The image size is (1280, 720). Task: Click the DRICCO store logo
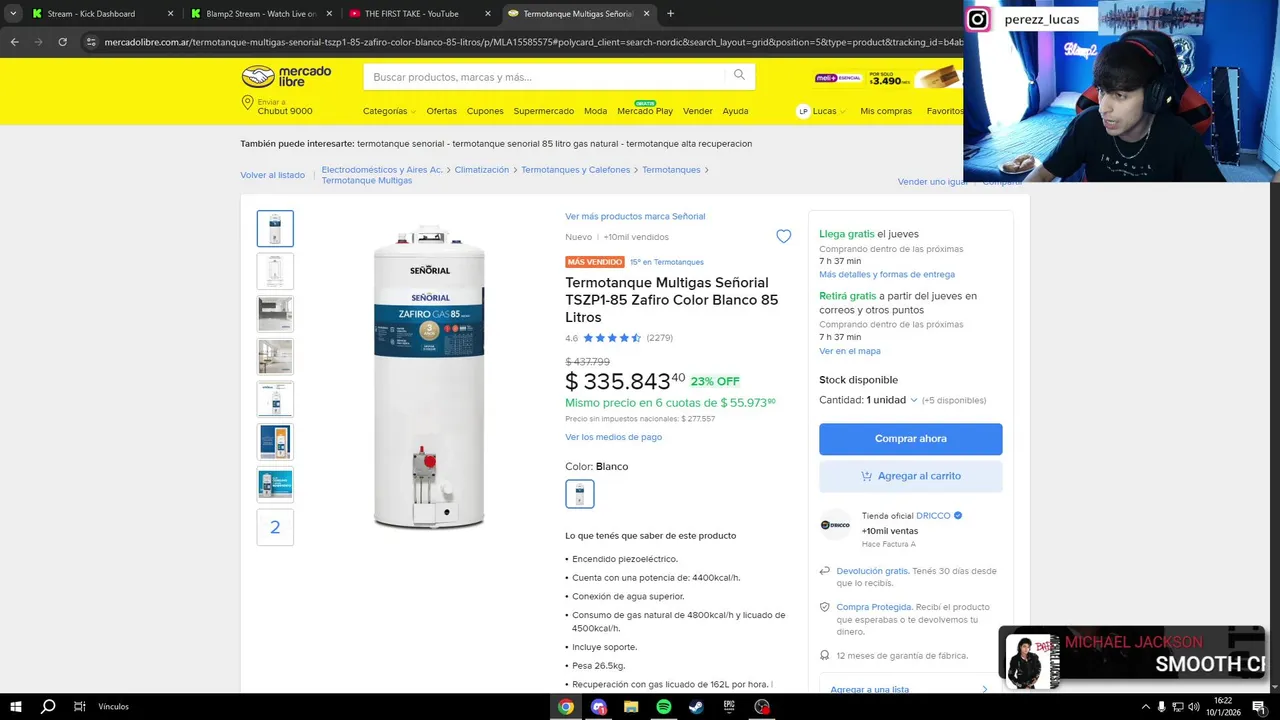[835, 524]
